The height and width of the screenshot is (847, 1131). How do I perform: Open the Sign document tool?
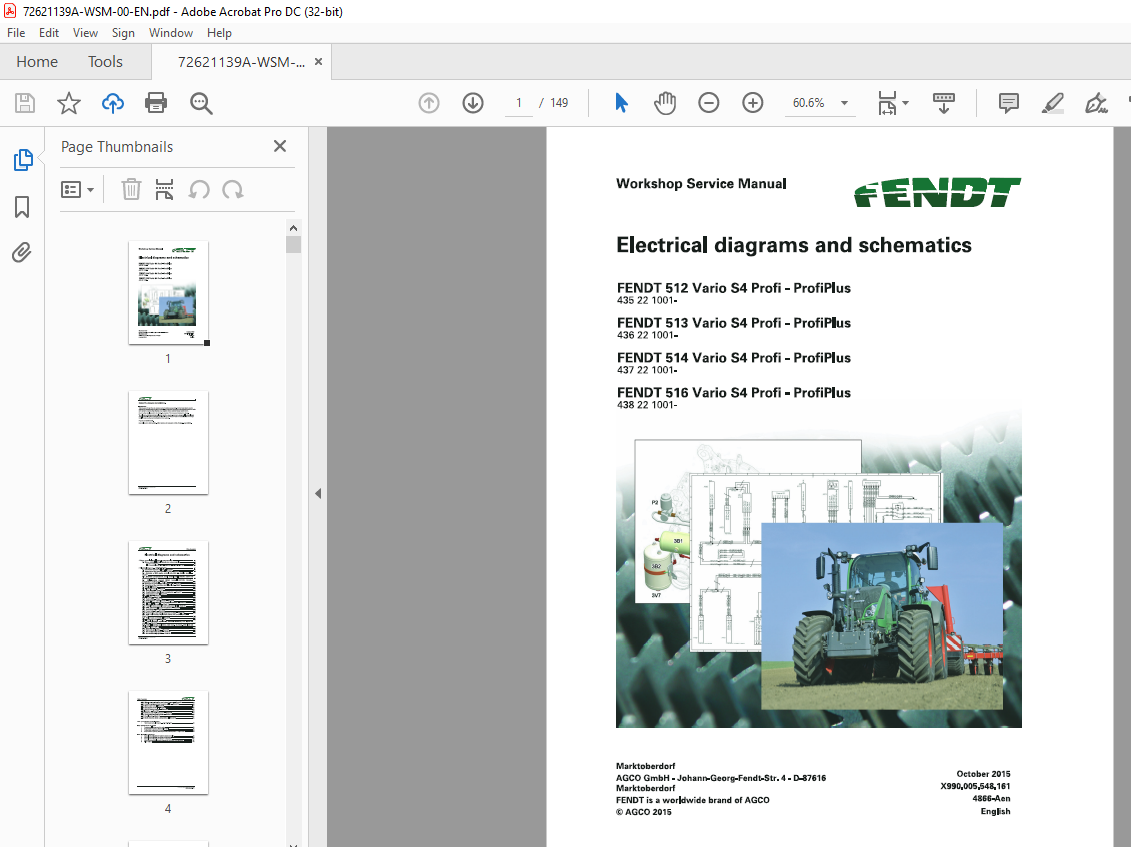pos(1096,103)
